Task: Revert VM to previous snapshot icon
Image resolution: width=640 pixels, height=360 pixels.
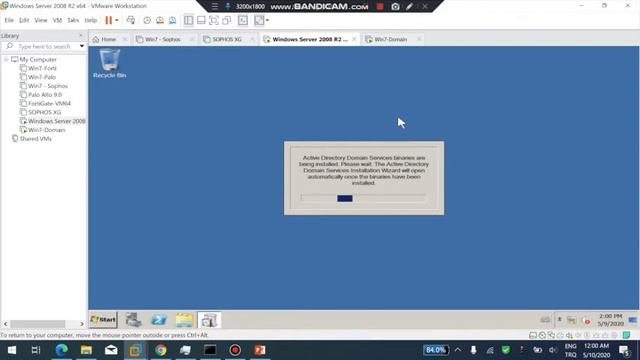Action: [160, 20]
